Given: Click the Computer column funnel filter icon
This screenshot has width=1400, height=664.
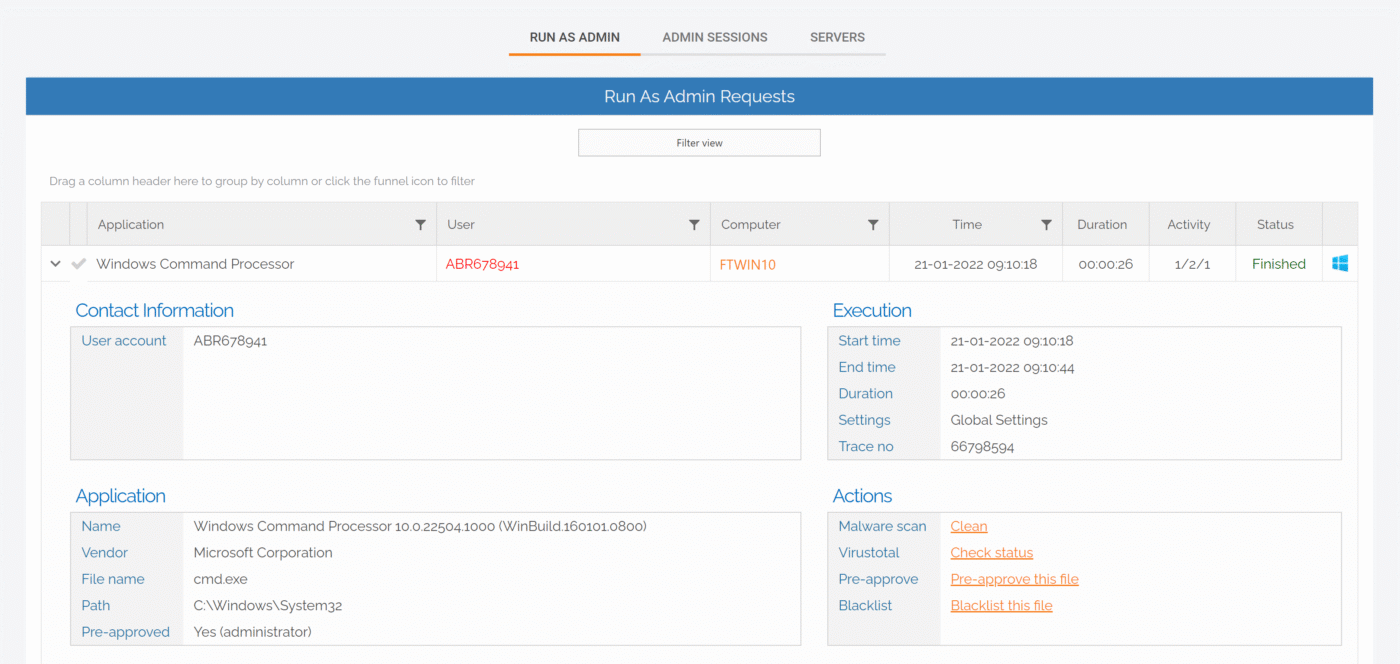Looking at the screenshot, I should tap(873, 225).
